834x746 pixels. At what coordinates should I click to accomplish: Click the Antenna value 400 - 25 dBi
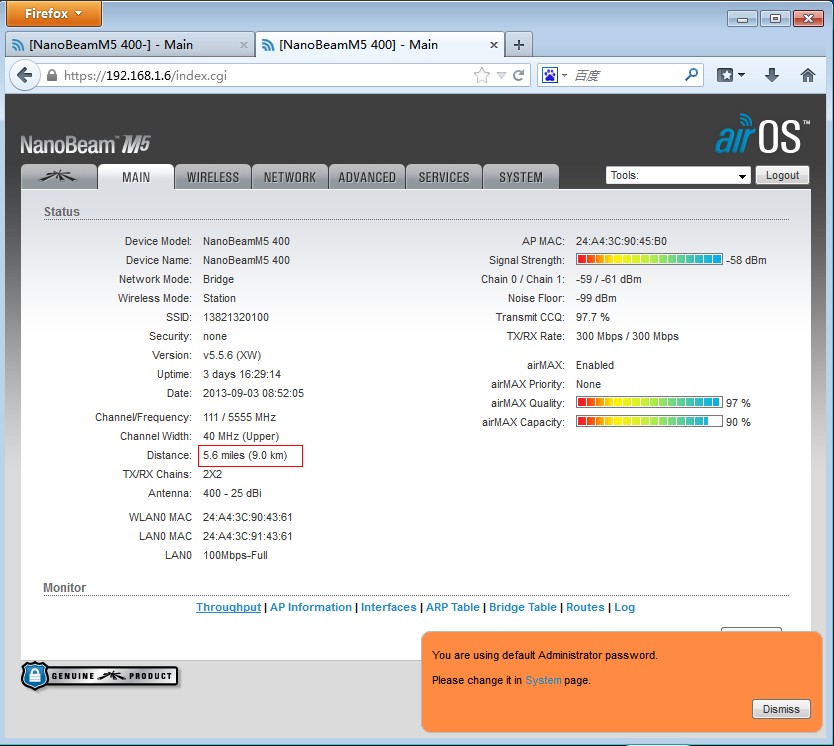tap(232, 493)
